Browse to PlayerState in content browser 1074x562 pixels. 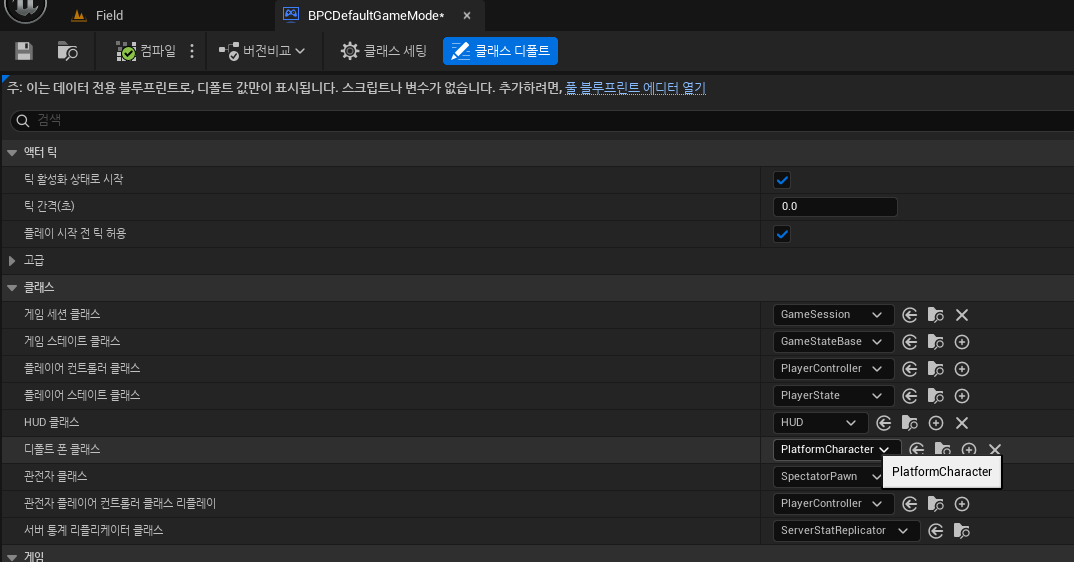click(936, 395)
